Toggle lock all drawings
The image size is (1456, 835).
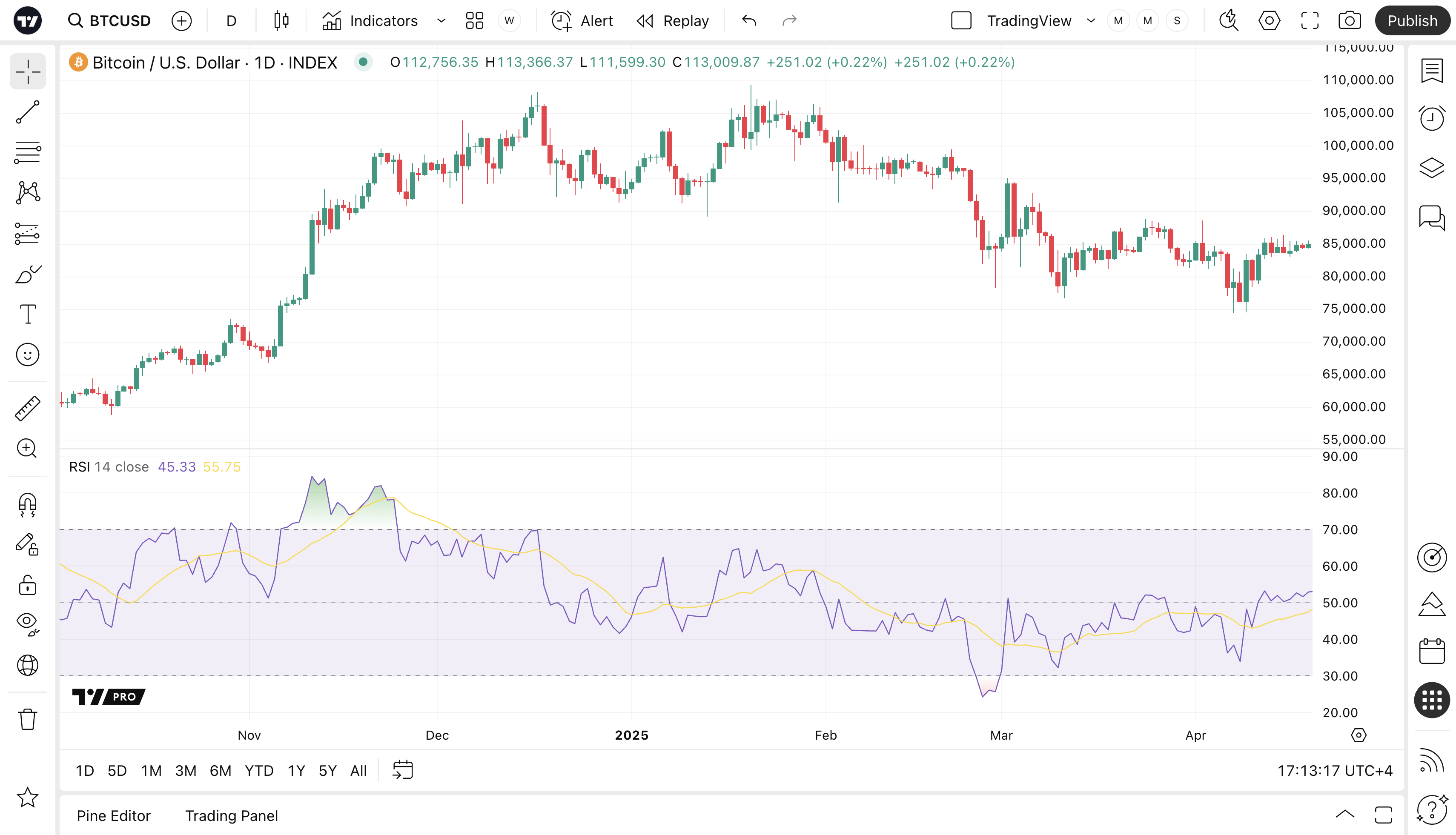[x=28, y=586]
